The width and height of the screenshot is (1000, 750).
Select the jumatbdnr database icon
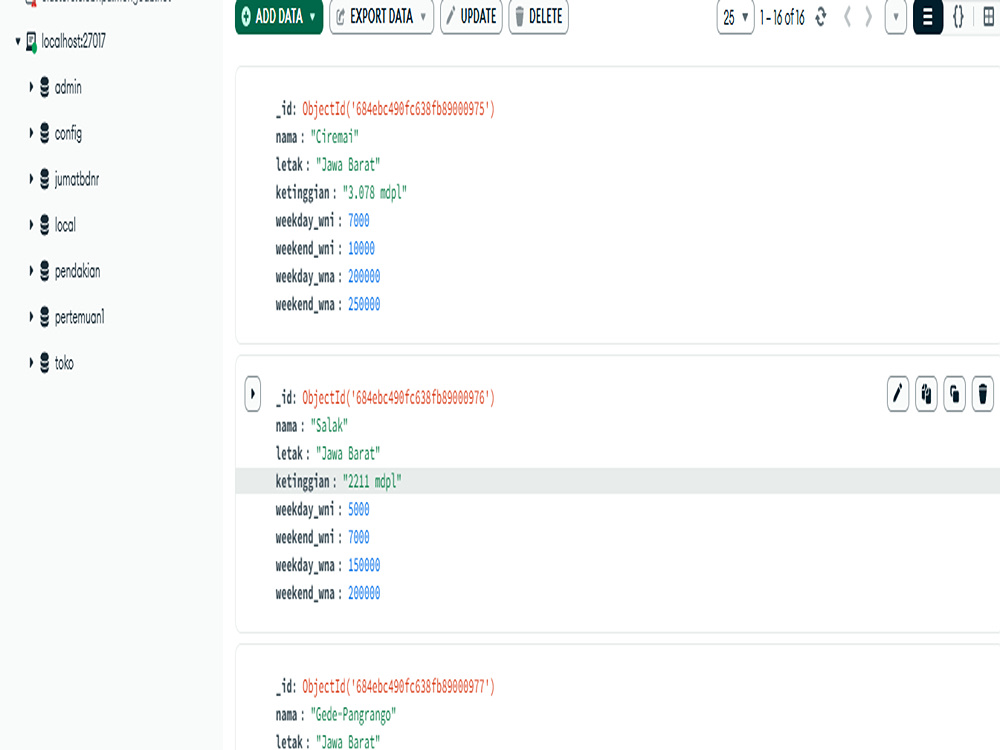tap(45, 179)
